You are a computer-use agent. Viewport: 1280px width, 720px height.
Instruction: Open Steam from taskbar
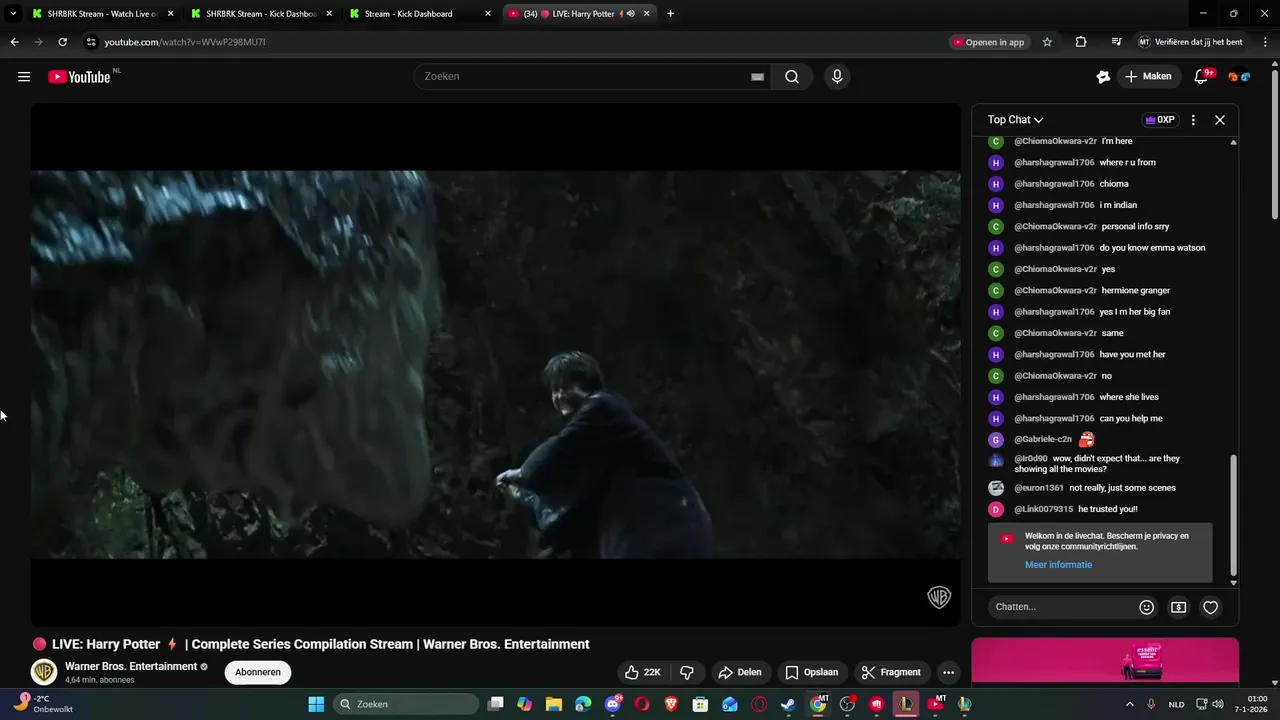(x=789, y=704)
